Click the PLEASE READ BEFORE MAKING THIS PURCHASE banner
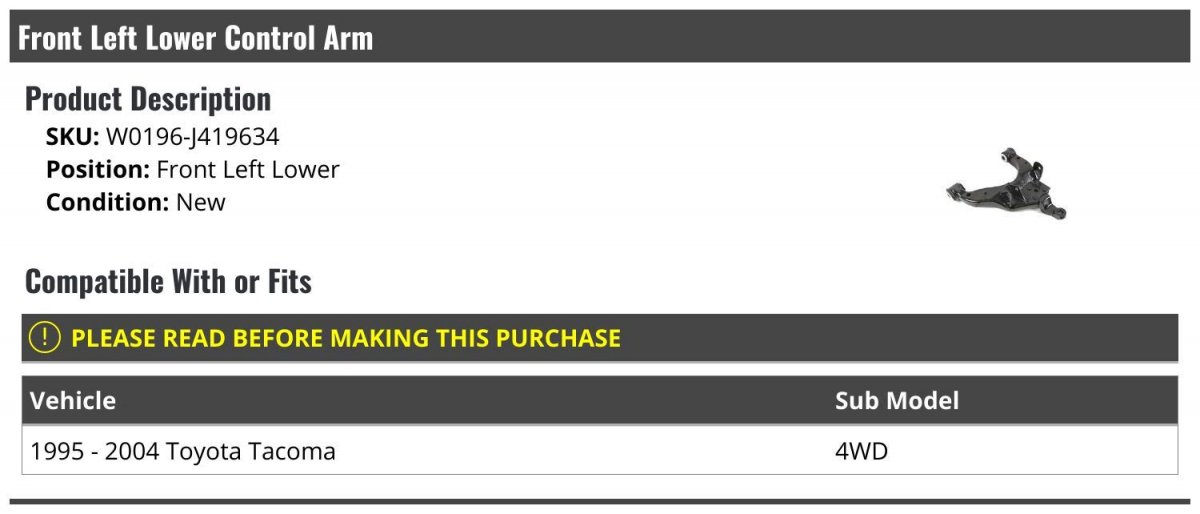1200x514 pixels. [x=600, y=338]
